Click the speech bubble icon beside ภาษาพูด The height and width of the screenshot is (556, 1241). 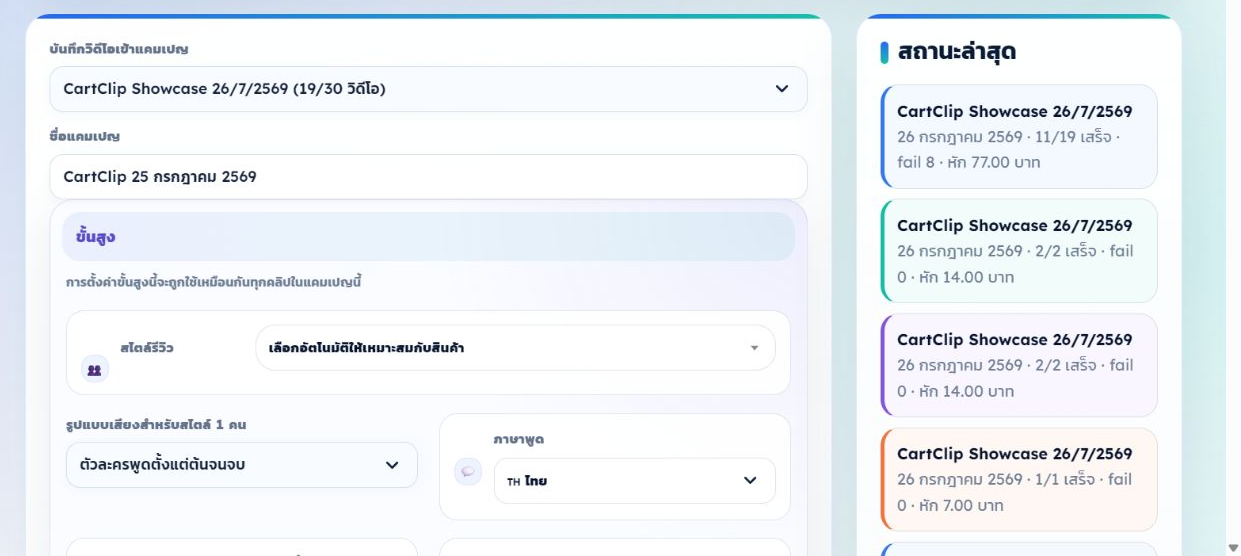pos(468,472)
